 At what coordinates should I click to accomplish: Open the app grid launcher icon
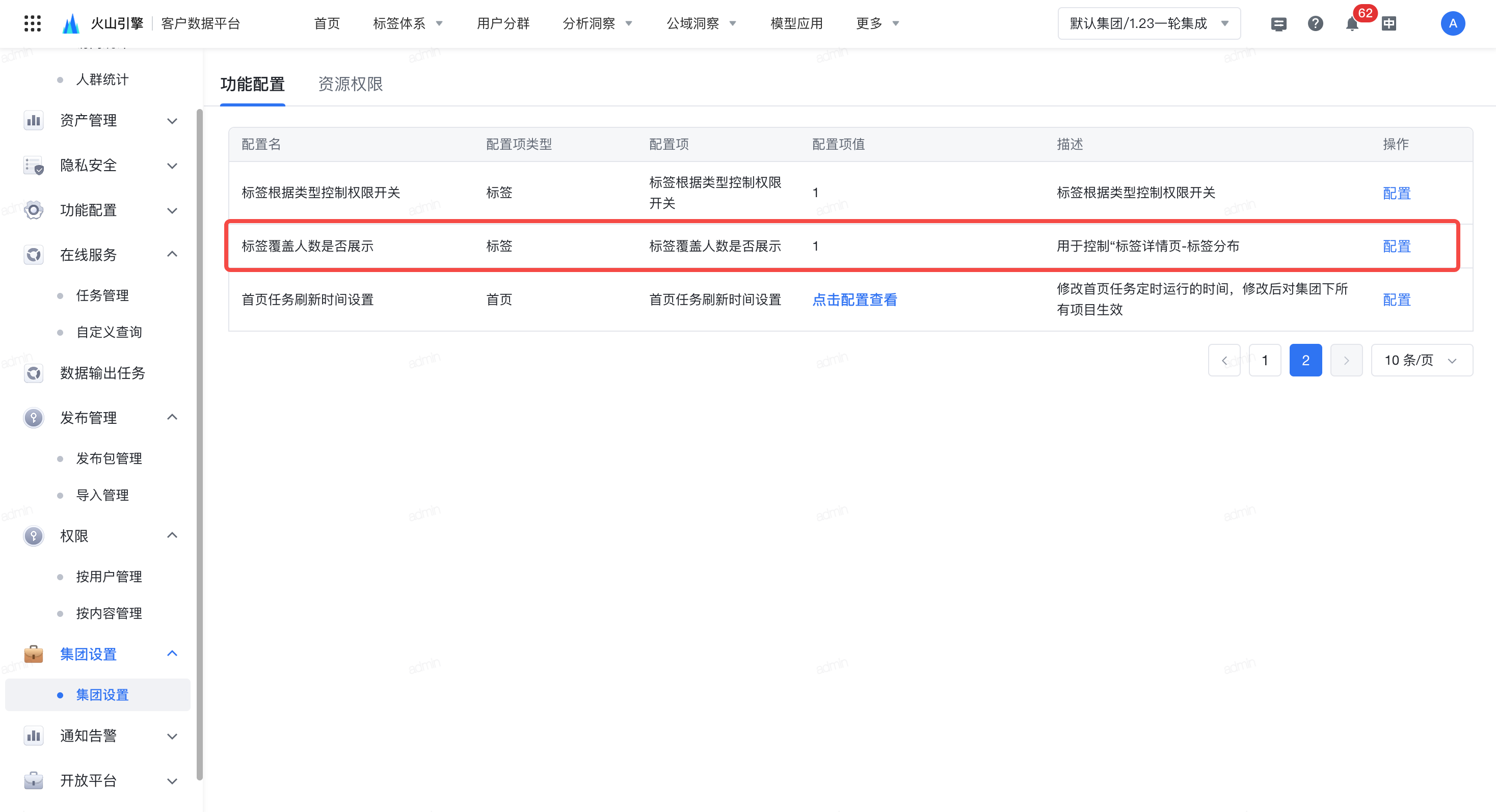click(x=33, y=23)
